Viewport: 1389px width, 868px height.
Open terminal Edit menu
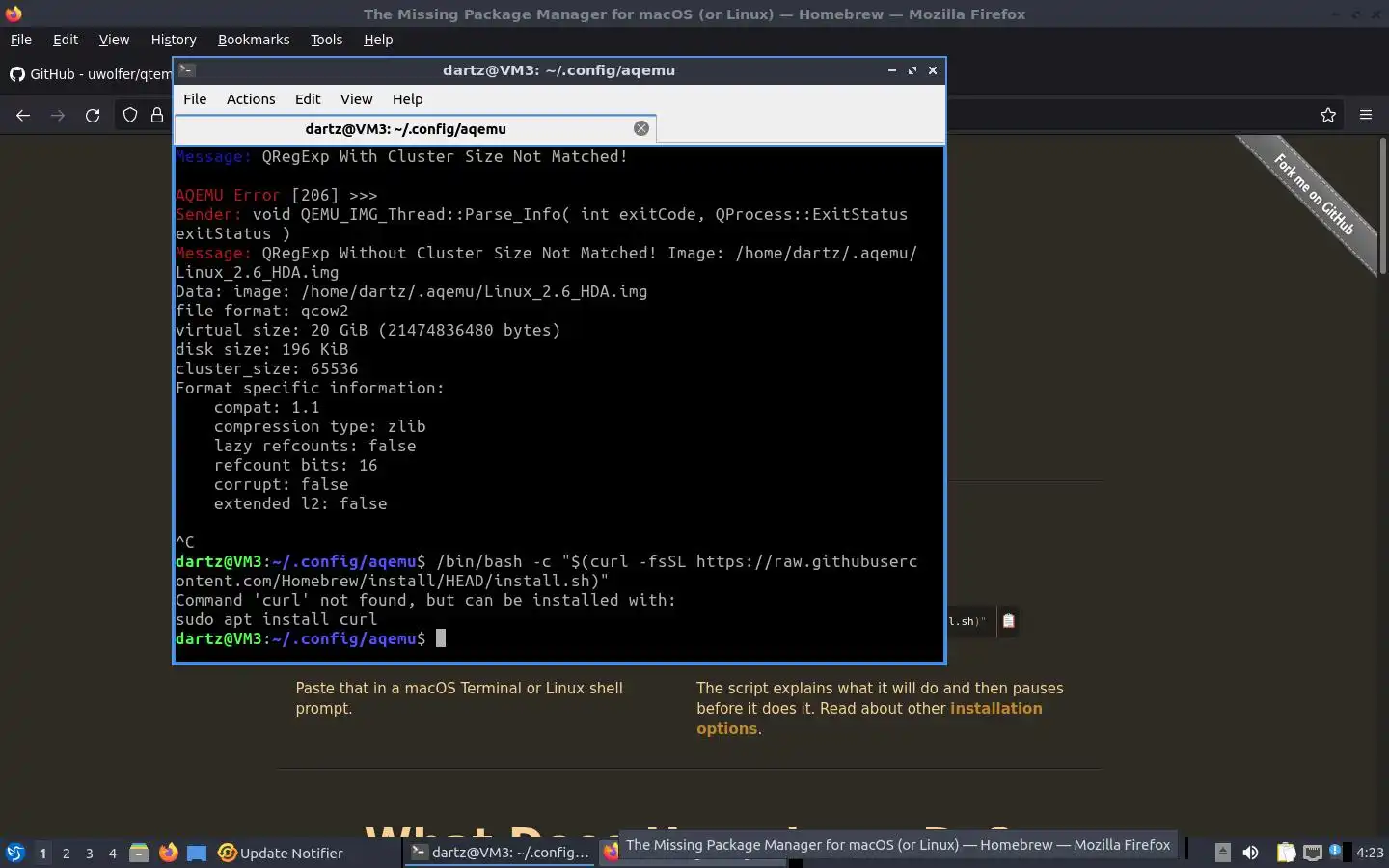(308, 99)
